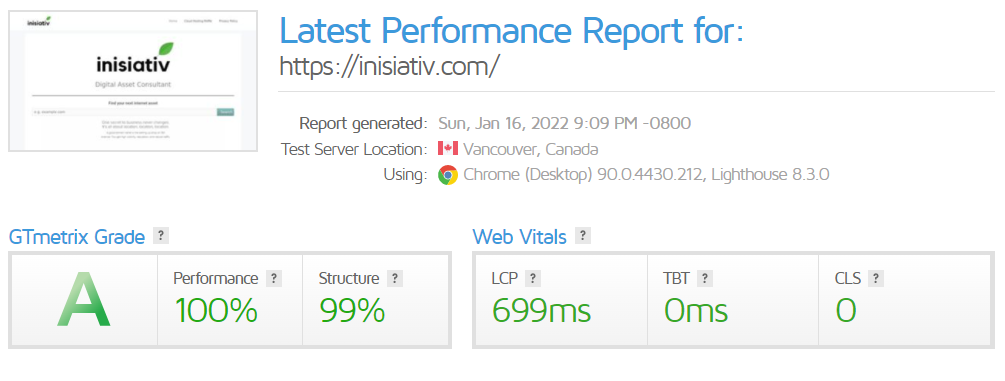Click the 699ms LCP value

541,311
